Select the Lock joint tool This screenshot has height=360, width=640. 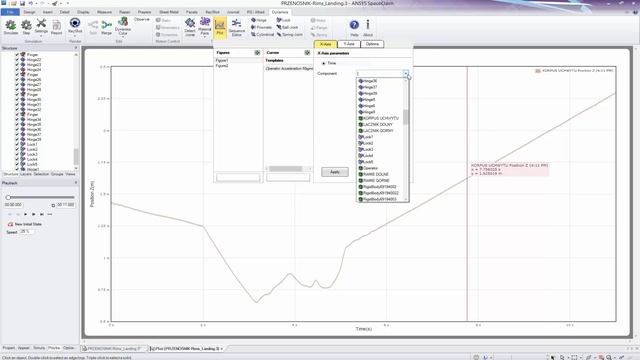click(284, 20)
